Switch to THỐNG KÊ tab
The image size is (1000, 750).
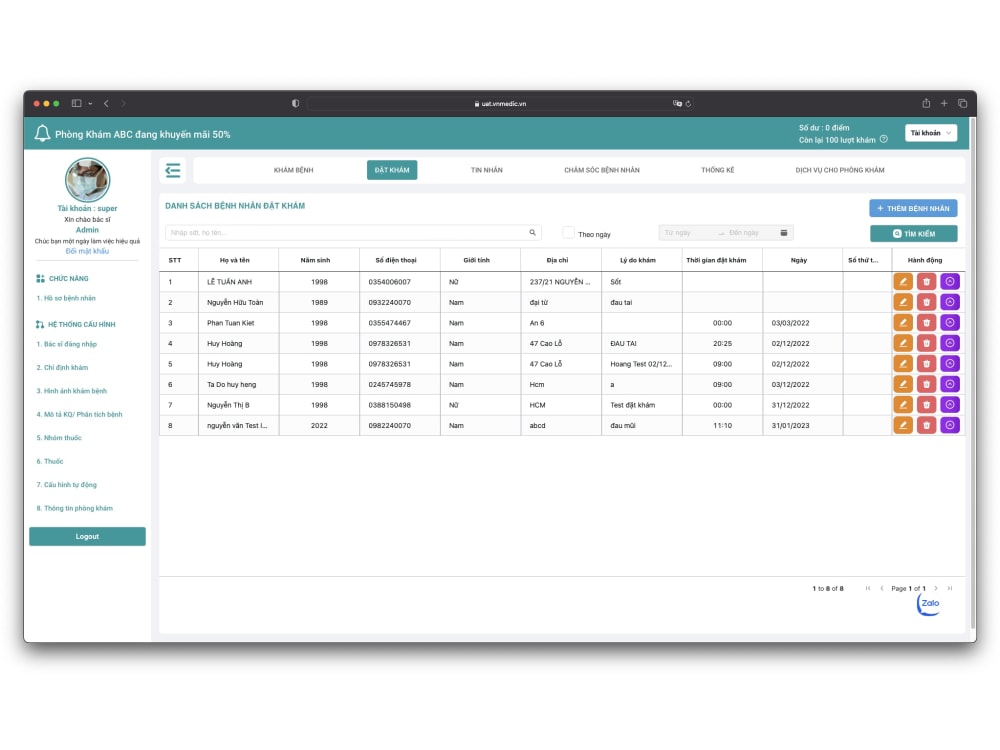[717, 170]
